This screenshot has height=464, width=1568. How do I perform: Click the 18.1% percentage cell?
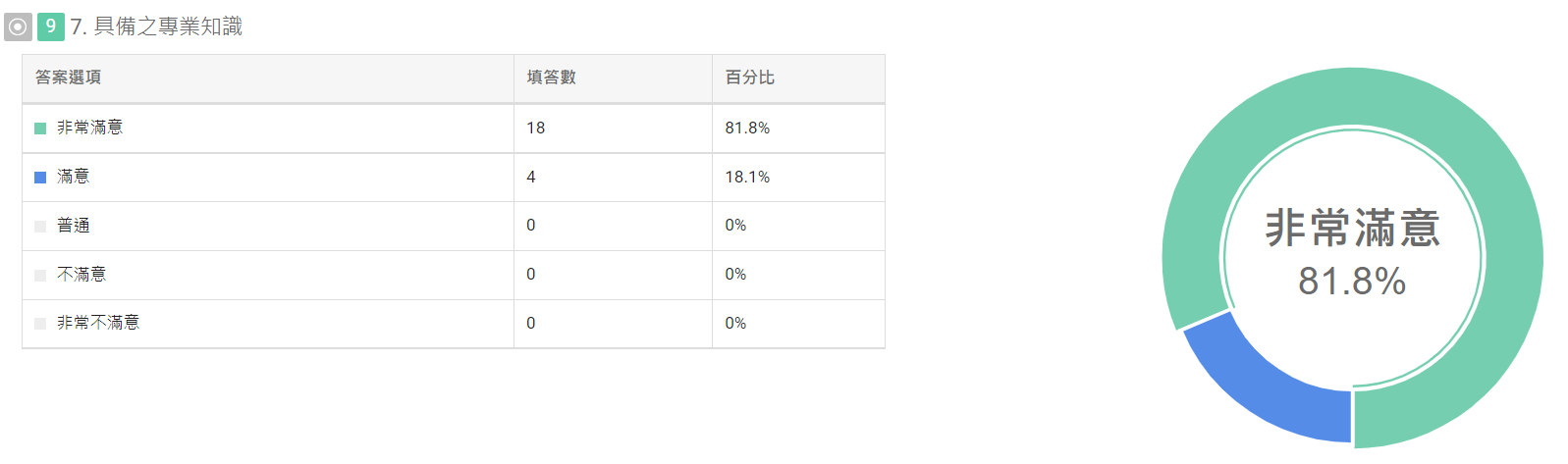point(748,177)
